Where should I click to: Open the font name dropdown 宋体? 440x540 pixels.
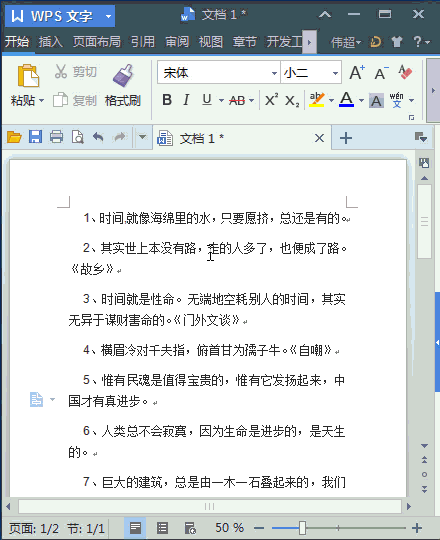click(x=274, y=73)
